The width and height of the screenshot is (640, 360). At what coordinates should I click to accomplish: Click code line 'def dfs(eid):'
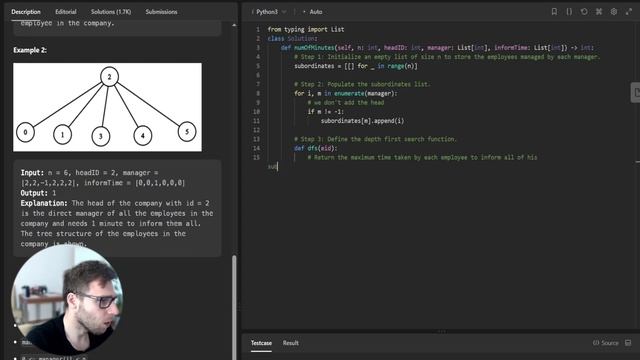point(315,148)
